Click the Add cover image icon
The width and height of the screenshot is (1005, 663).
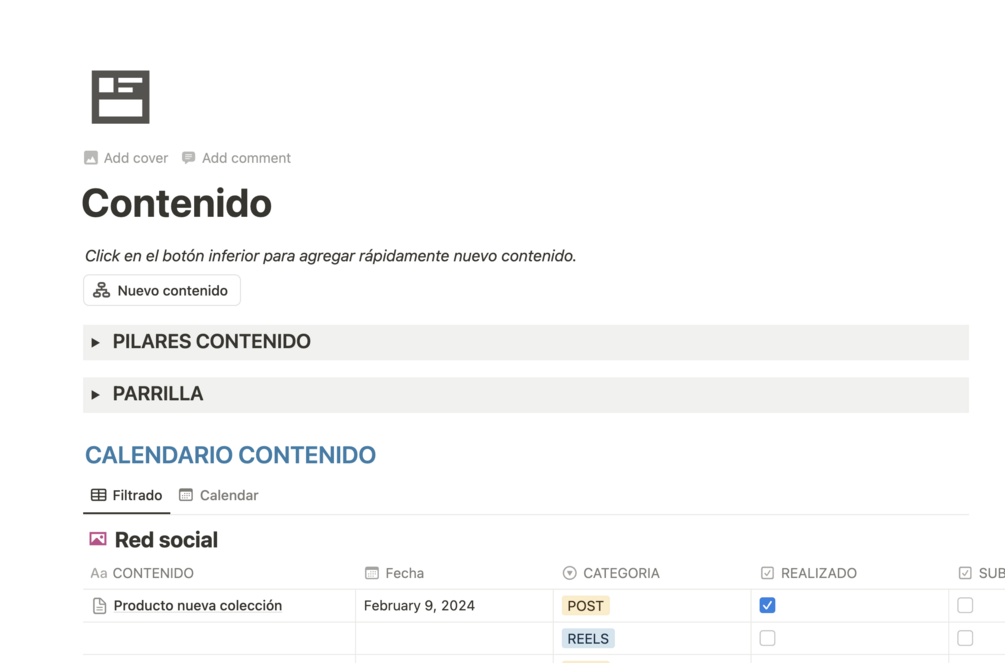point(91,158)
